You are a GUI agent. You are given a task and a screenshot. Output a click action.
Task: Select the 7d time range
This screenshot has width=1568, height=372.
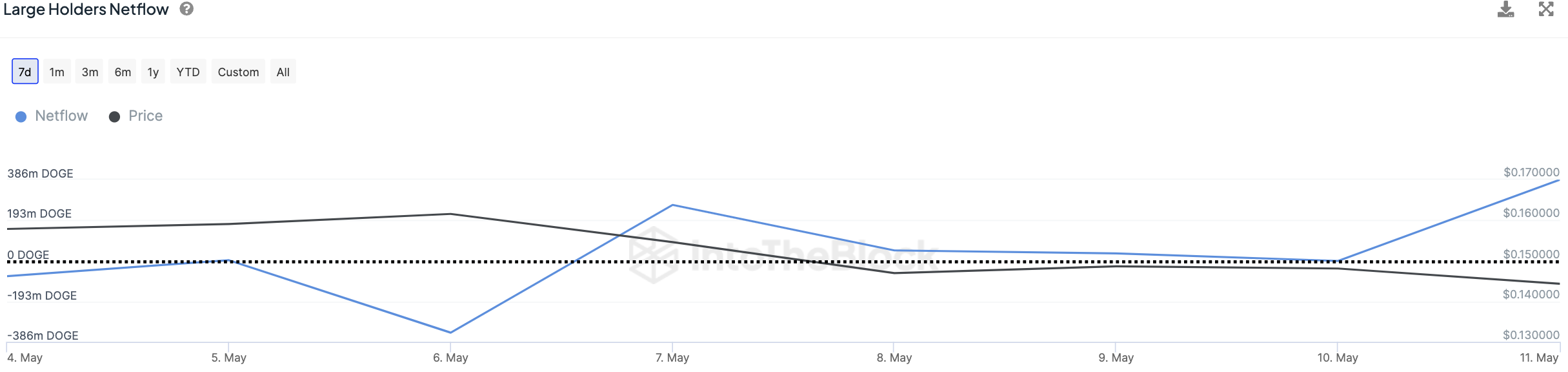tap(25, 72)
